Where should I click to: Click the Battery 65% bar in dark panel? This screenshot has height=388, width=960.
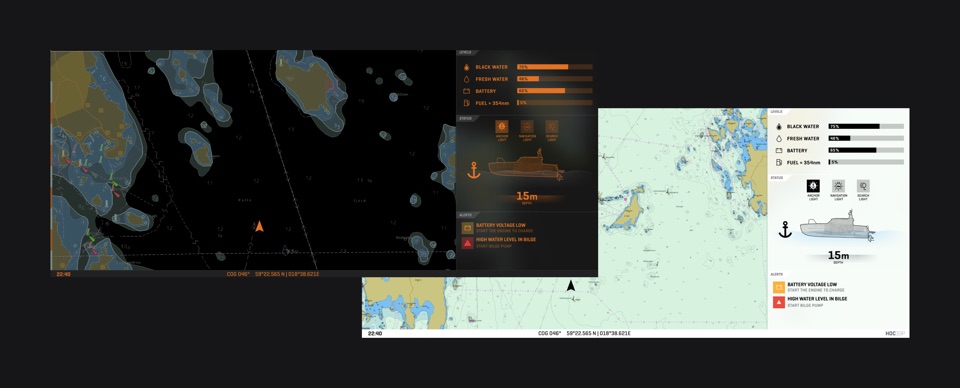[x=555, y=91]
